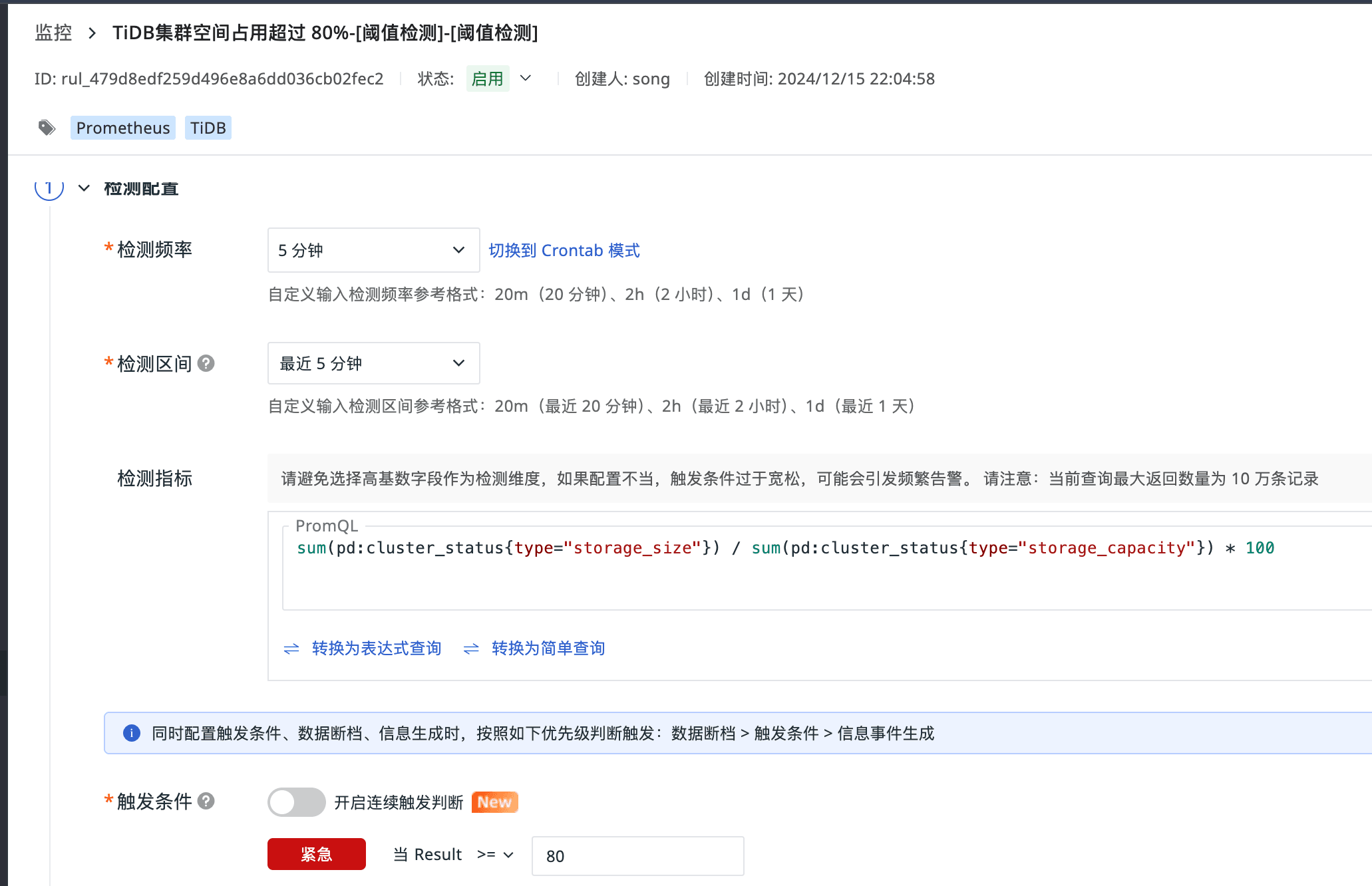Image resolution: width=1372 pixels, height=886 pixels.
Task: Click the red 紧急 severity label
Action: (x=316, y=854)
